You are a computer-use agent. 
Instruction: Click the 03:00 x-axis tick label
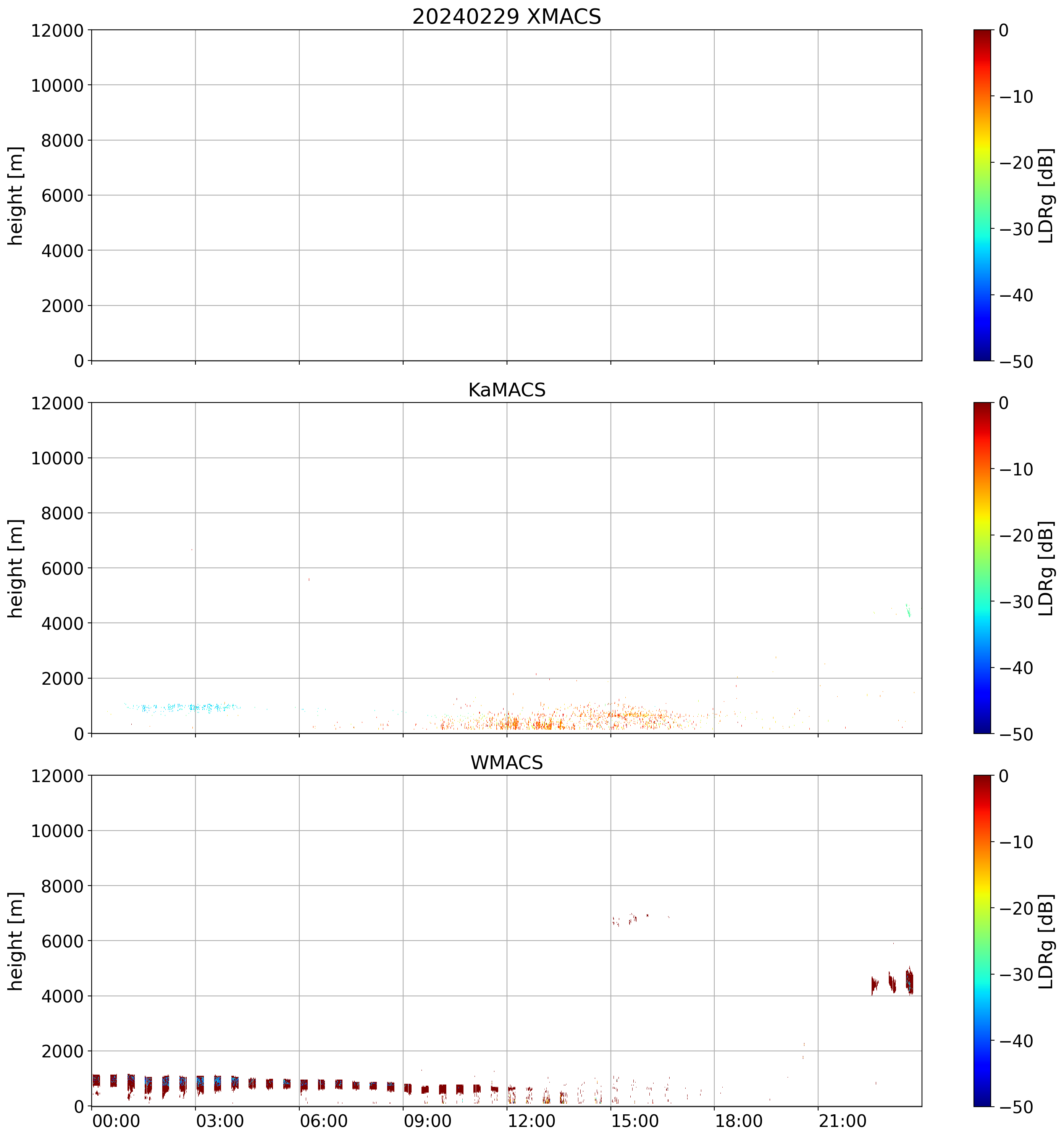pos(220,1122)
